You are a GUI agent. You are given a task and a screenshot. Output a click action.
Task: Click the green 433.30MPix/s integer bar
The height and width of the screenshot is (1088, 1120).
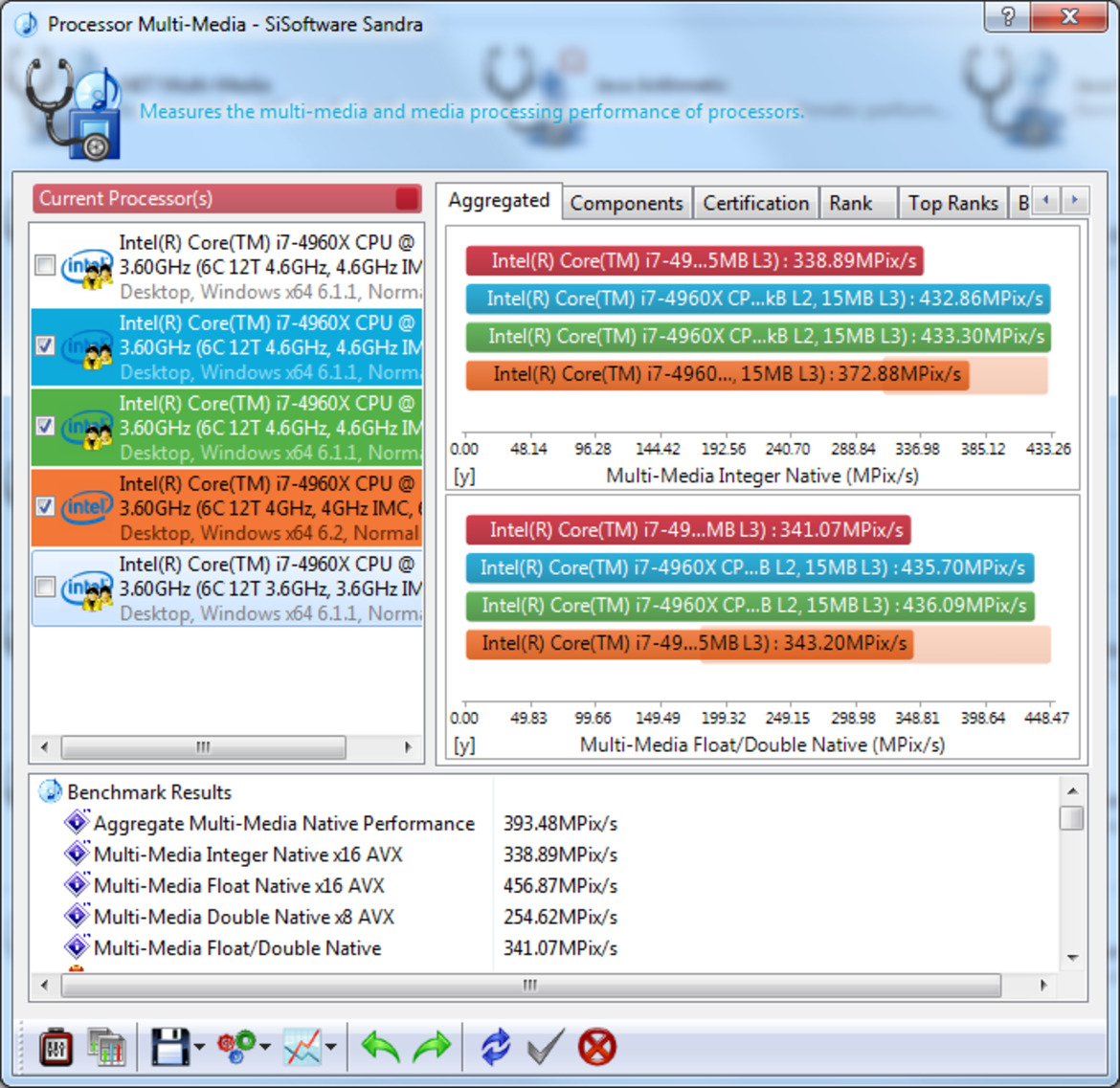[758, 336]
